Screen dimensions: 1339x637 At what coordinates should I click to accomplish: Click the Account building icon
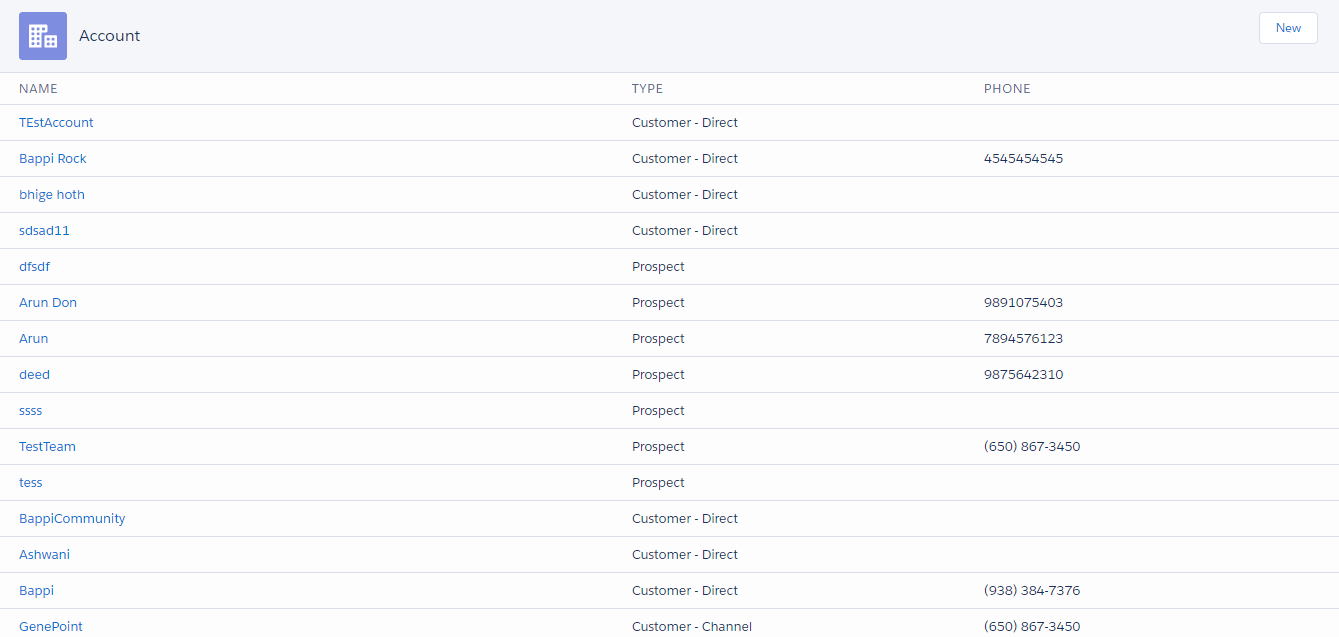(43, 36)
